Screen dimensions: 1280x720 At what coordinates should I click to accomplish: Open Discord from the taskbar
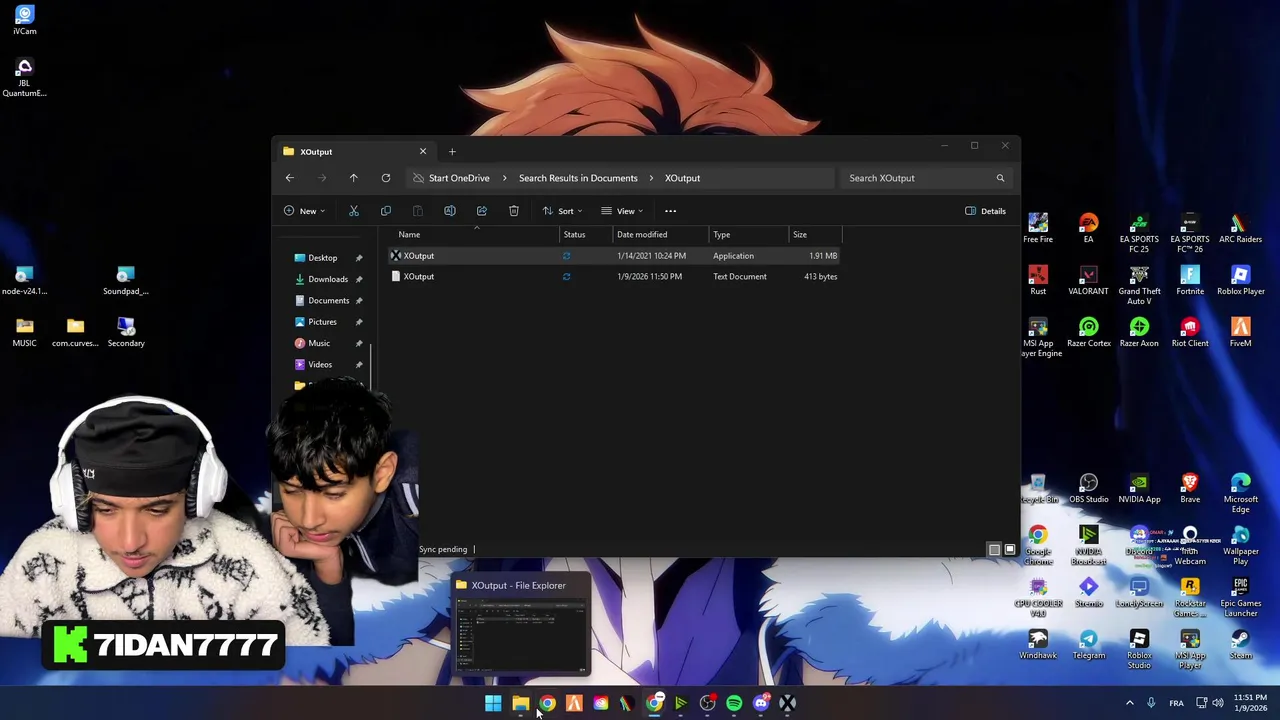click(761, 703)
